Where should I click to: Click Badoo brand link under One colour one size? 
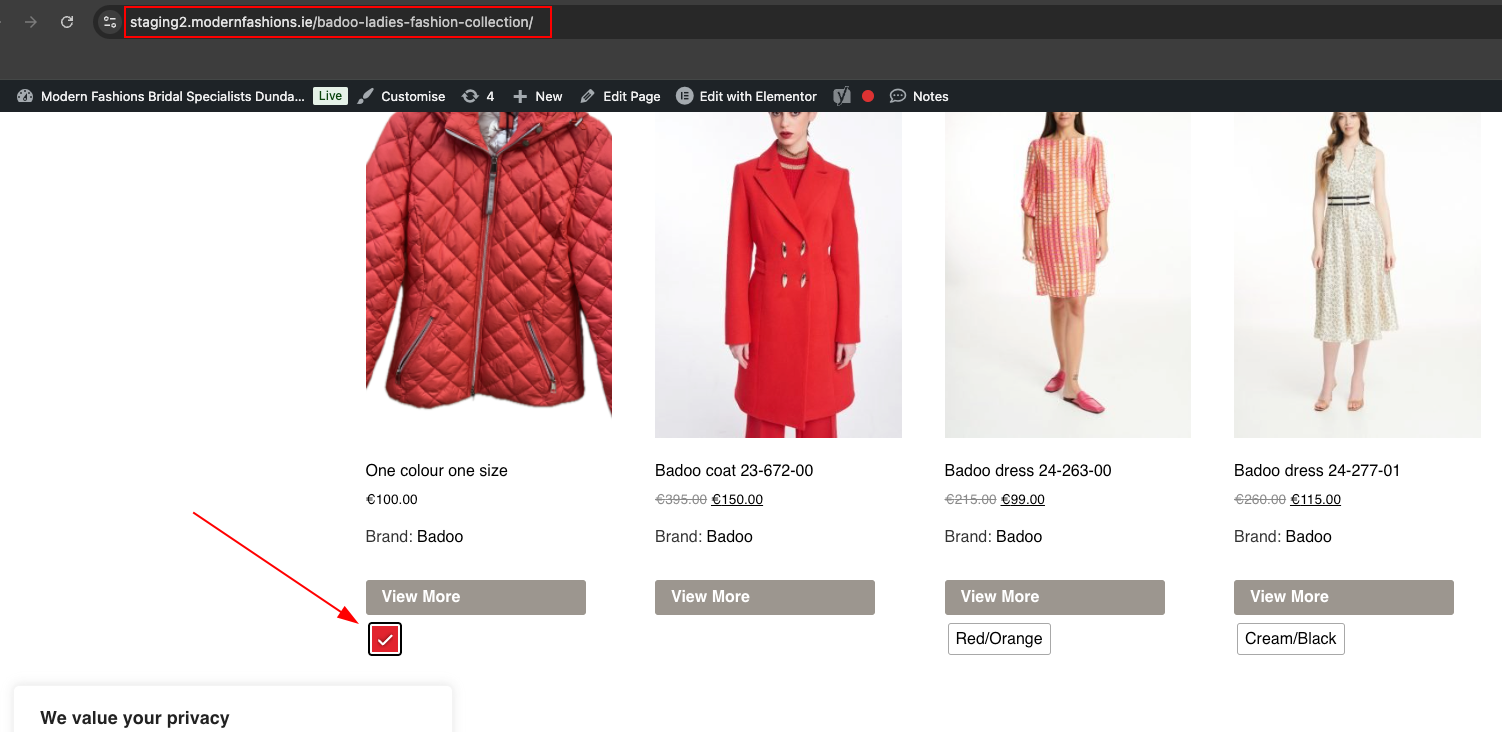point(440,536)
